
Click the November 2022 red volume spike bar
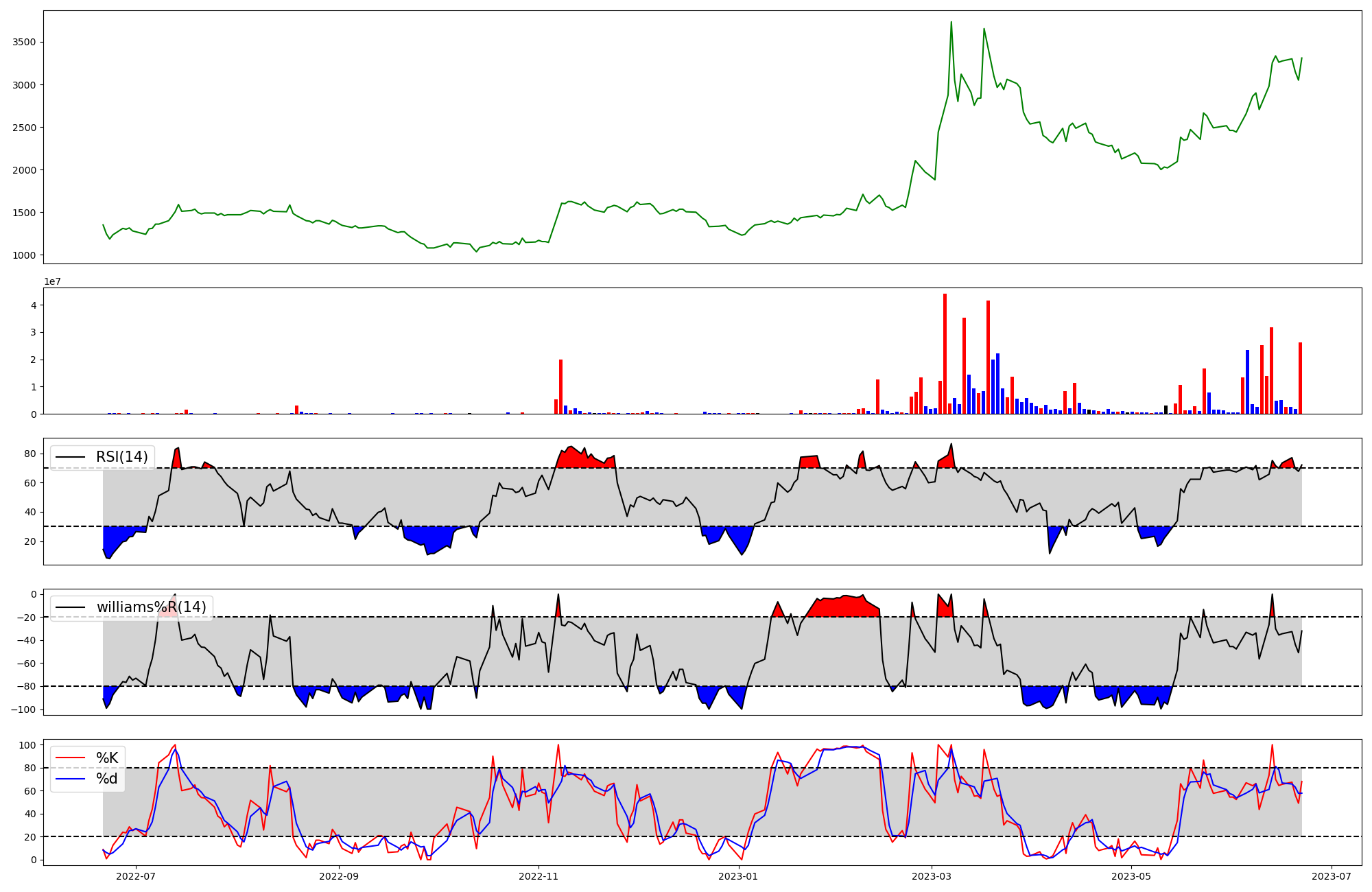point(560,386)
